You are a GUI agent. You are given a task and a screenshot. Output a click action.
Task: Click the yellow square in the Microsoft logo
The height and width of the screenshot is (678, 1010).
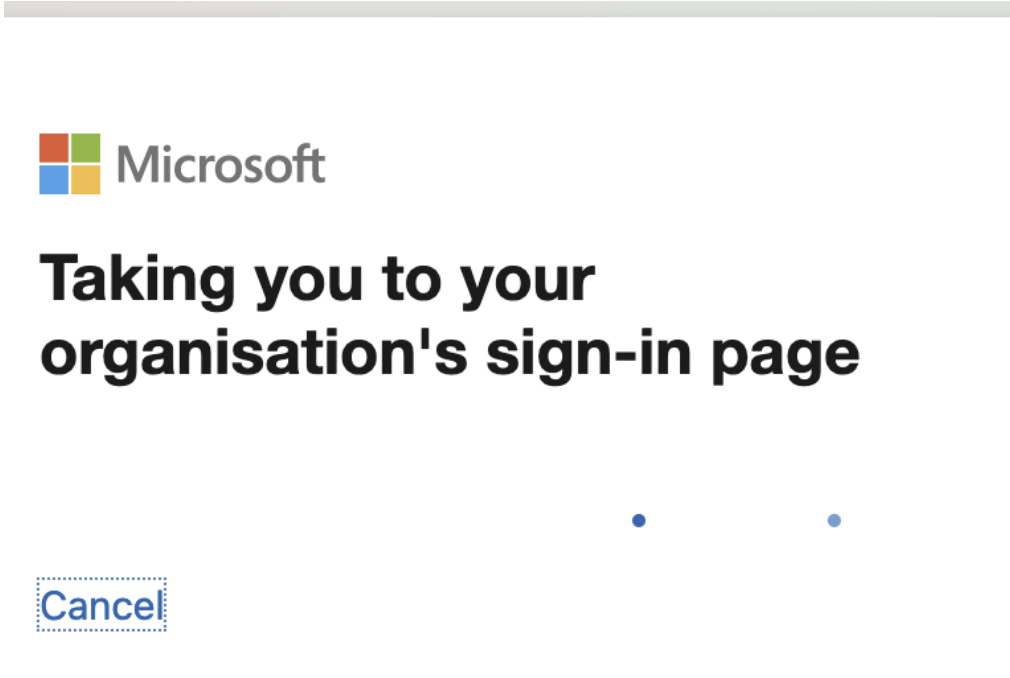(x=84, y=180)
